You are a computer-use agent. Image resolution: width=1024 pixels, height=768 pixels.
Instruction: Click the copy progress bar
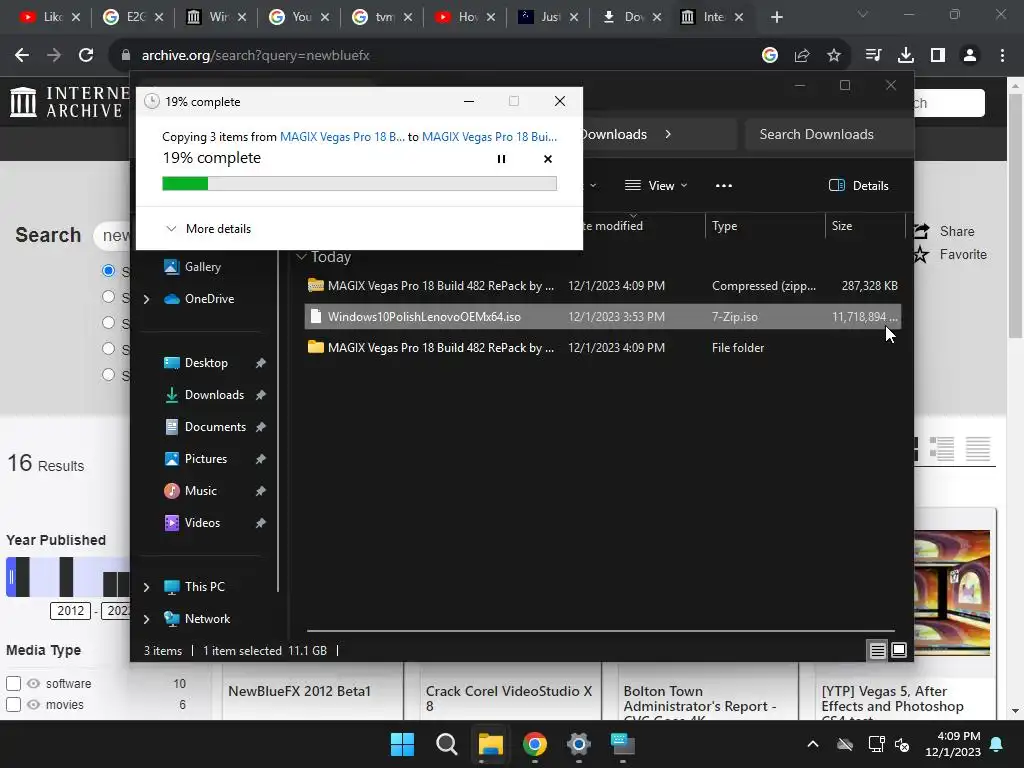point(359,184)
